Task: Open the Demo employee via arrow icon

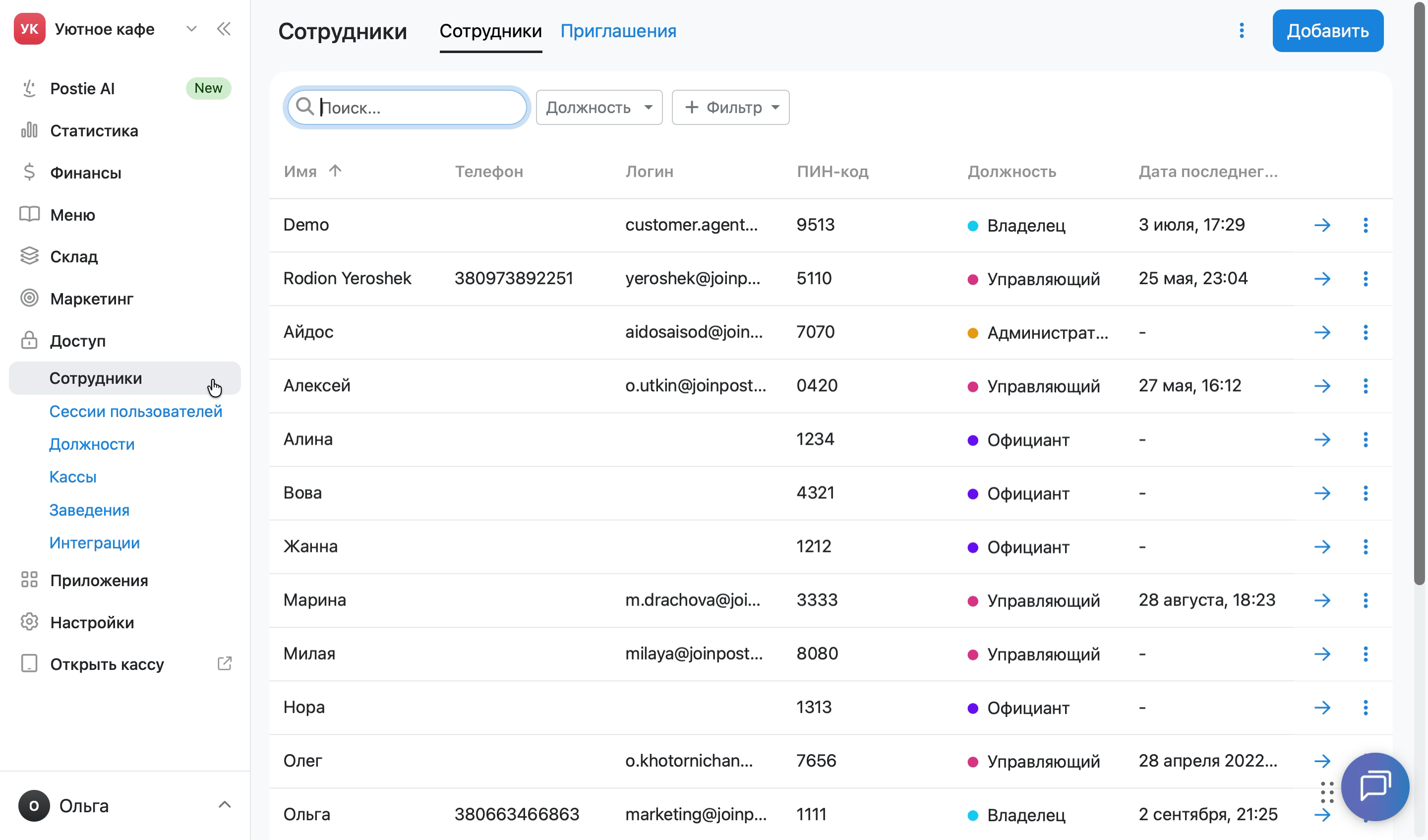Action: pos(1322,225)
